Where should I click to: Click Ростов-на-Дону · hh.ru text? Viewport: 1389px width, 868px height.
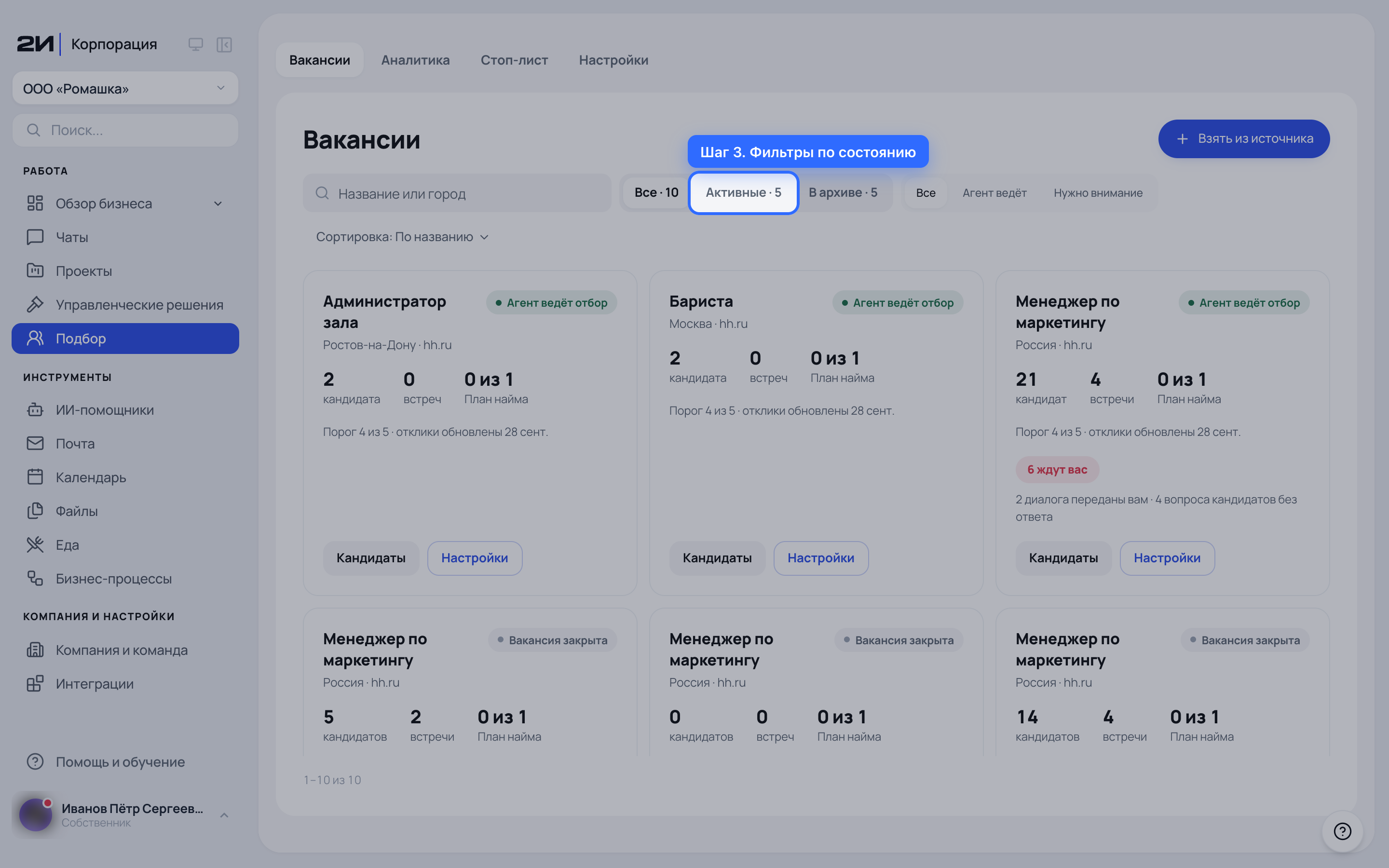coord(387,345)
